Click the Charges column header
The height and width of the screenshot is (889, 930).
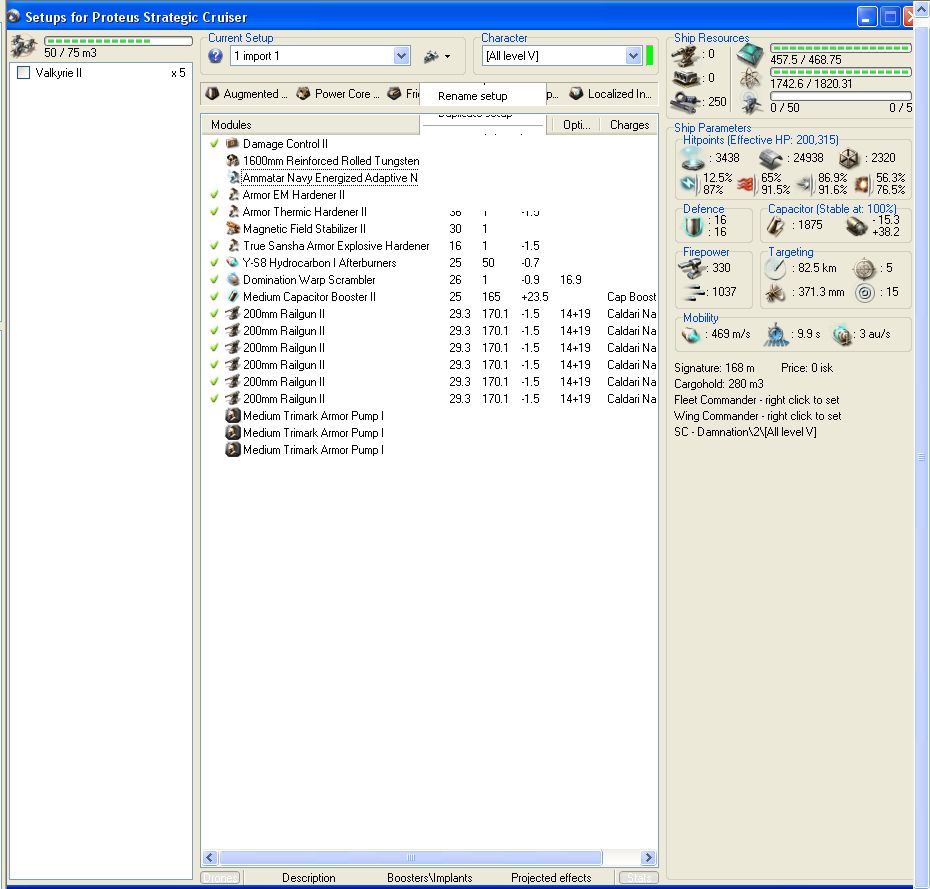(629, 125)
